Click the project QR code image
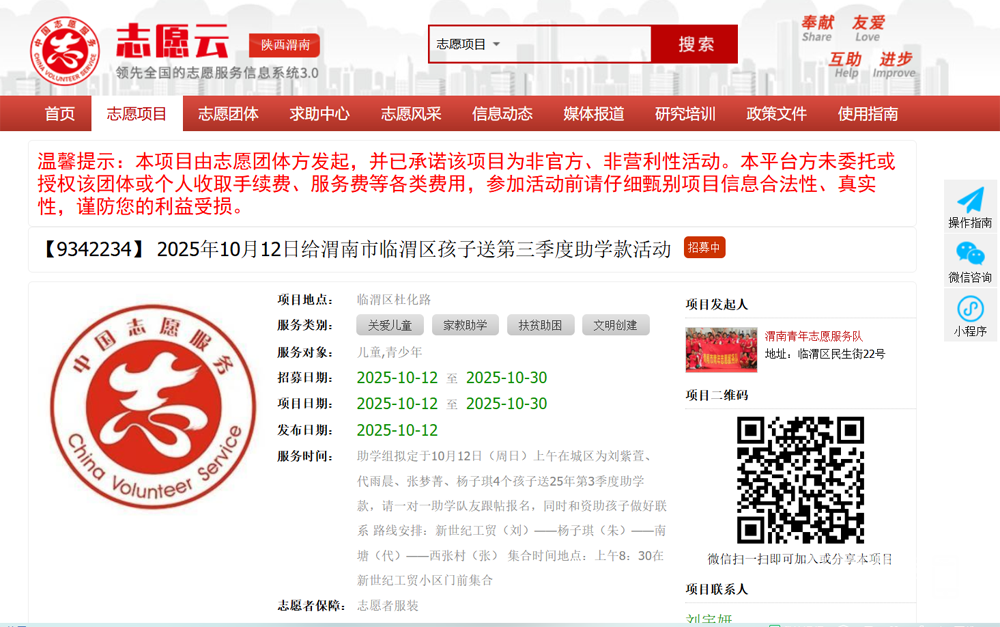Image resolution: width=1000 pixels, height=627 pixels. click(x=800, y=480)
